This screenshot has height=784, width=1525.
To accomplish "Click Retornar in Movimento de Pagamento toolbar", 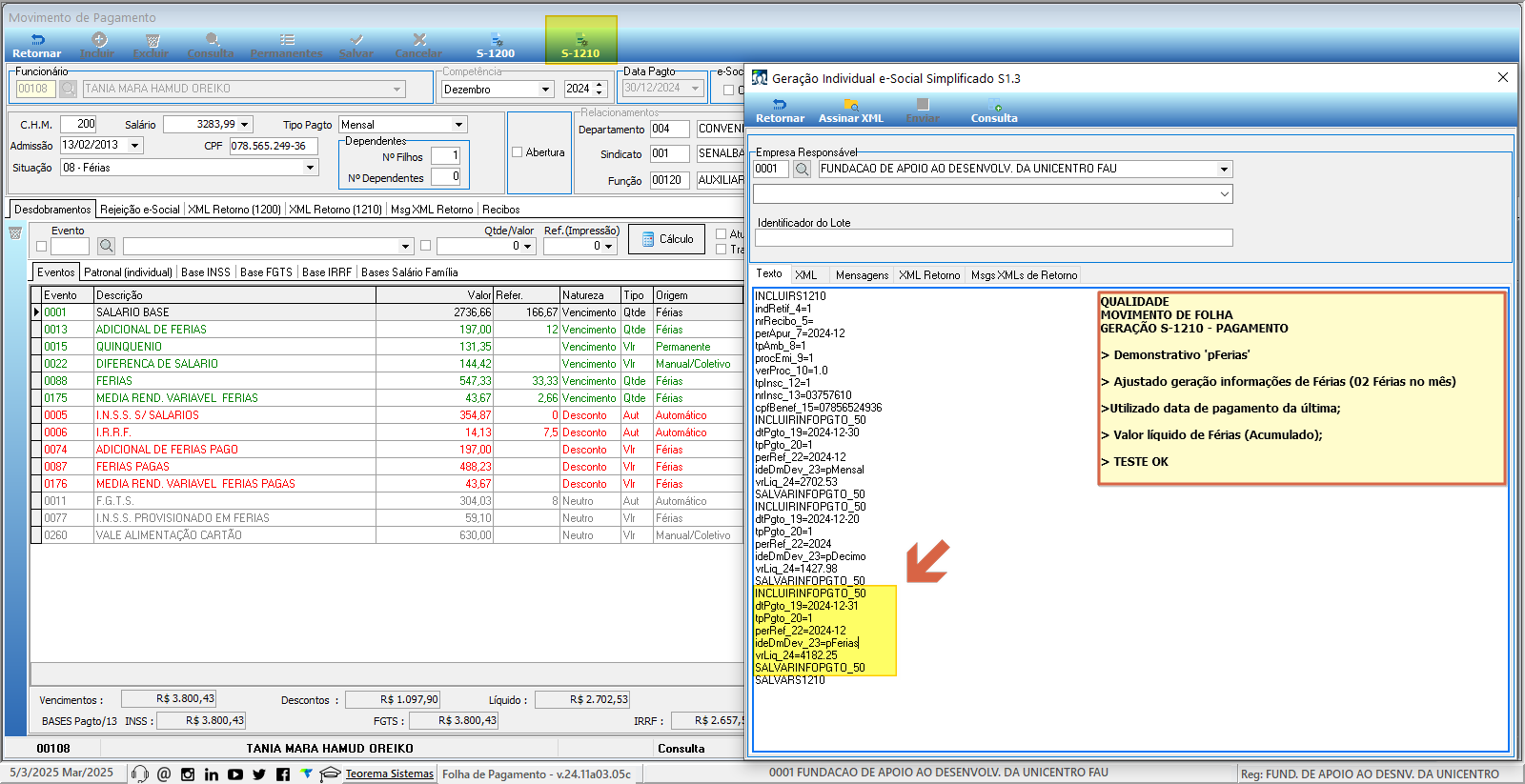I will point(36,46).
